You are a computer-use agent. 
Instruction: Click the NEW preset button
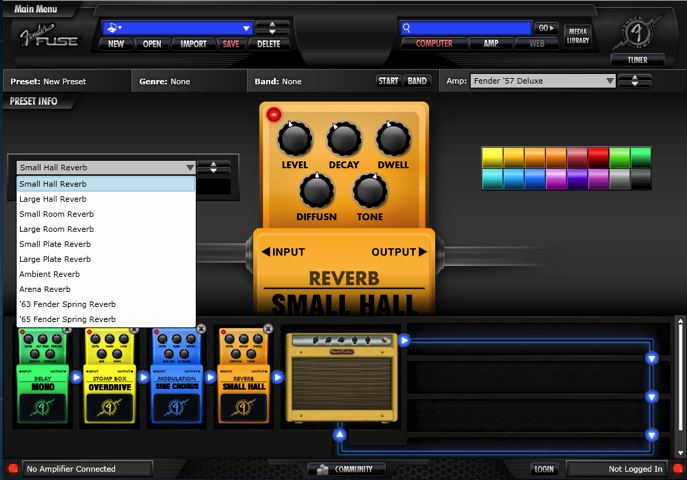(x=116, y=44)
